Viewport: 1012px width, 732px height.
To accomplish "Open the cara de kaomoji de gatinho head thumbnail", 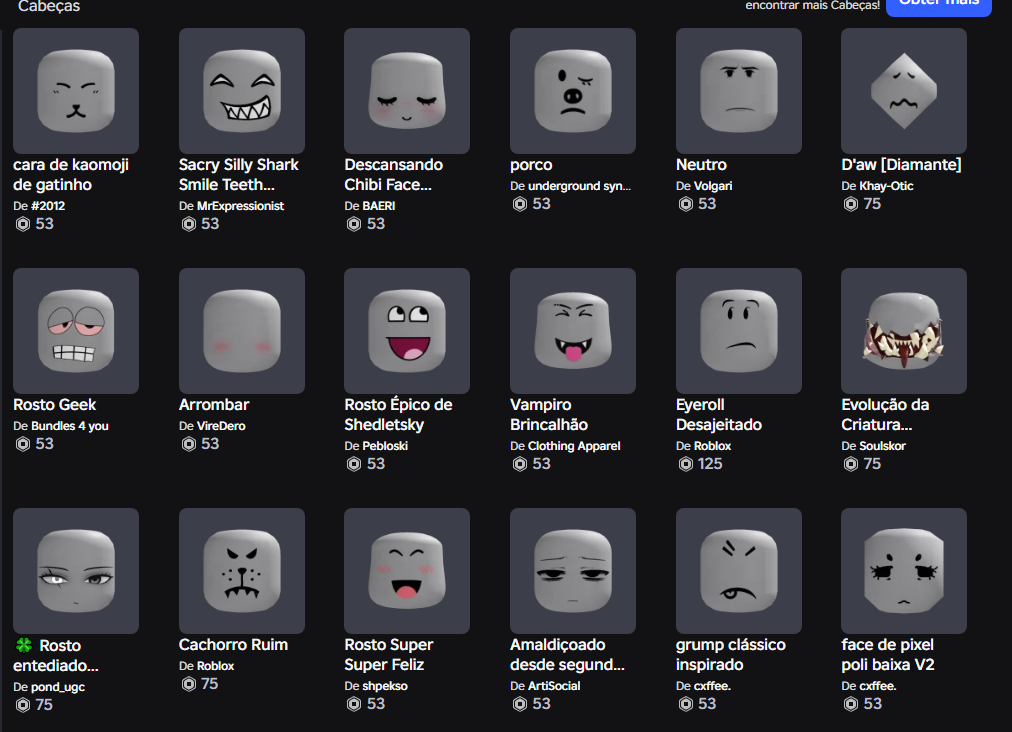I will pos(76,91).
